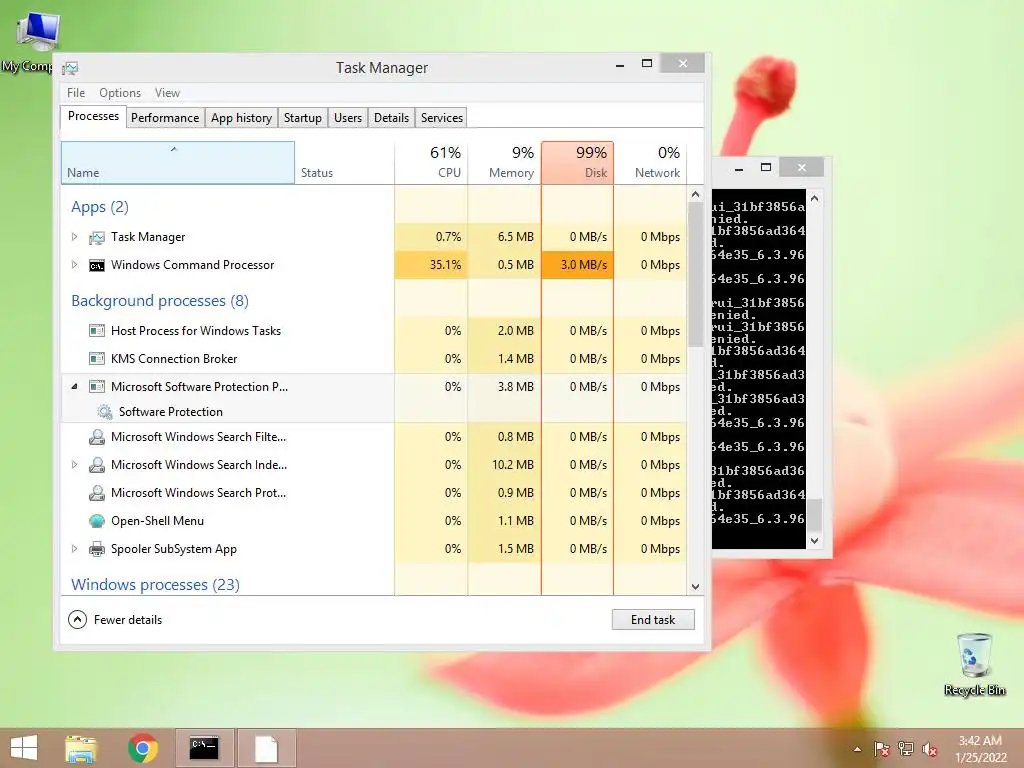Viewport: 1024px width, 768px height.
Task: Expand Microsoft Windows Search Indexer row
Action: pos(74,465)
